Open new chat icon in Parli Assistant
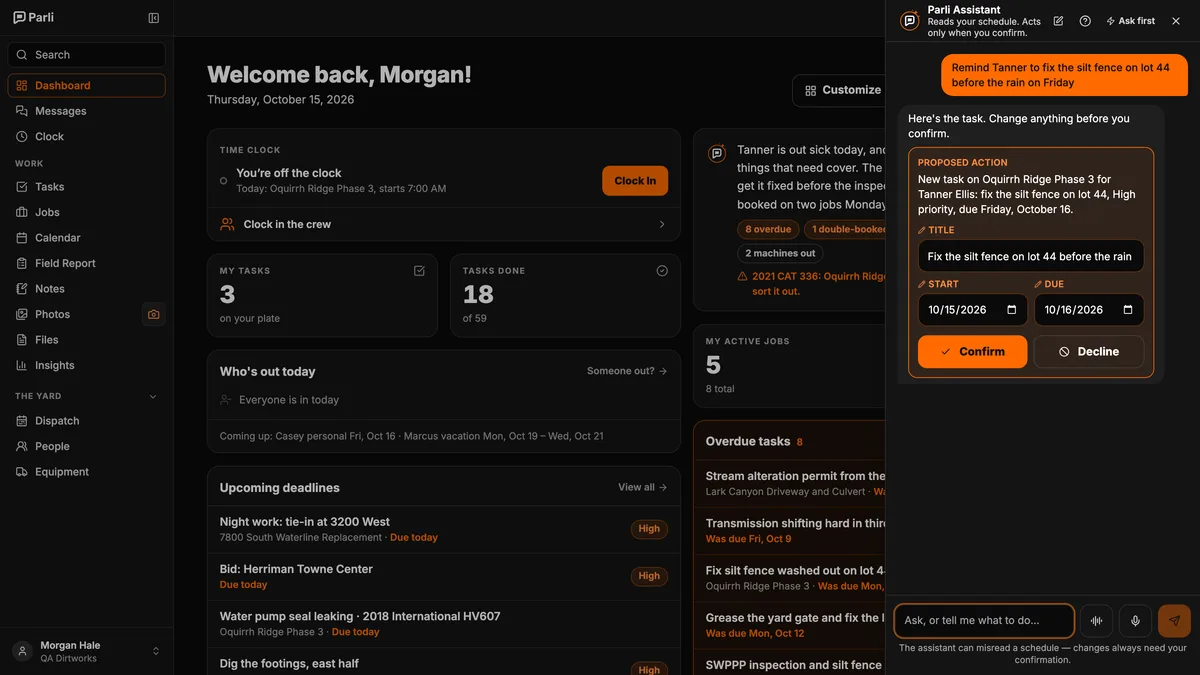Screen dimensions: 1200x675 [1058, 21]
